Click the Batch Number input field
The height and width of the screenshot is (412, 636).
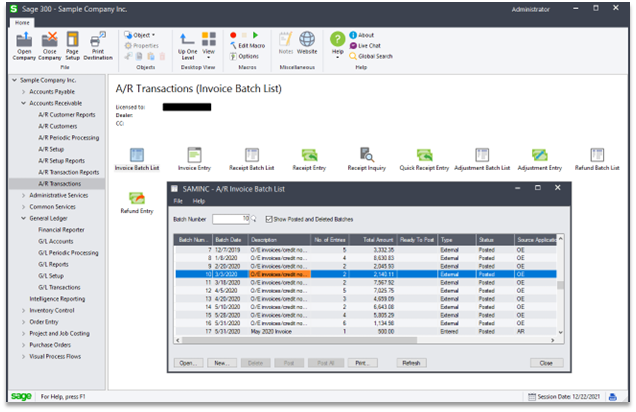[230, 218]
